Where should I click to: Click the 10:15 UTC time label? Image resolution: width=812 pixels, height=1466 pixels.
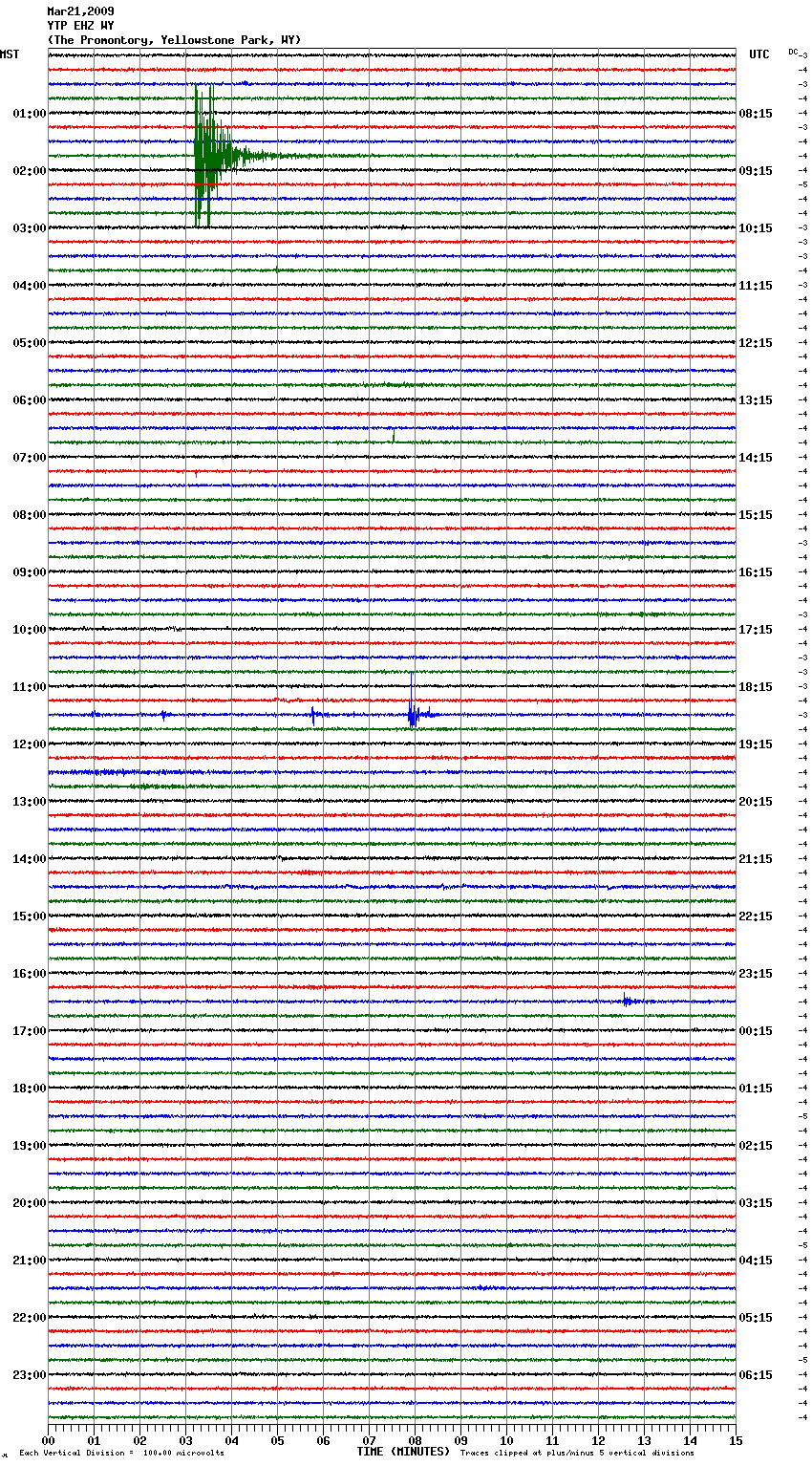pyautogui.click(x=756, y=228)
